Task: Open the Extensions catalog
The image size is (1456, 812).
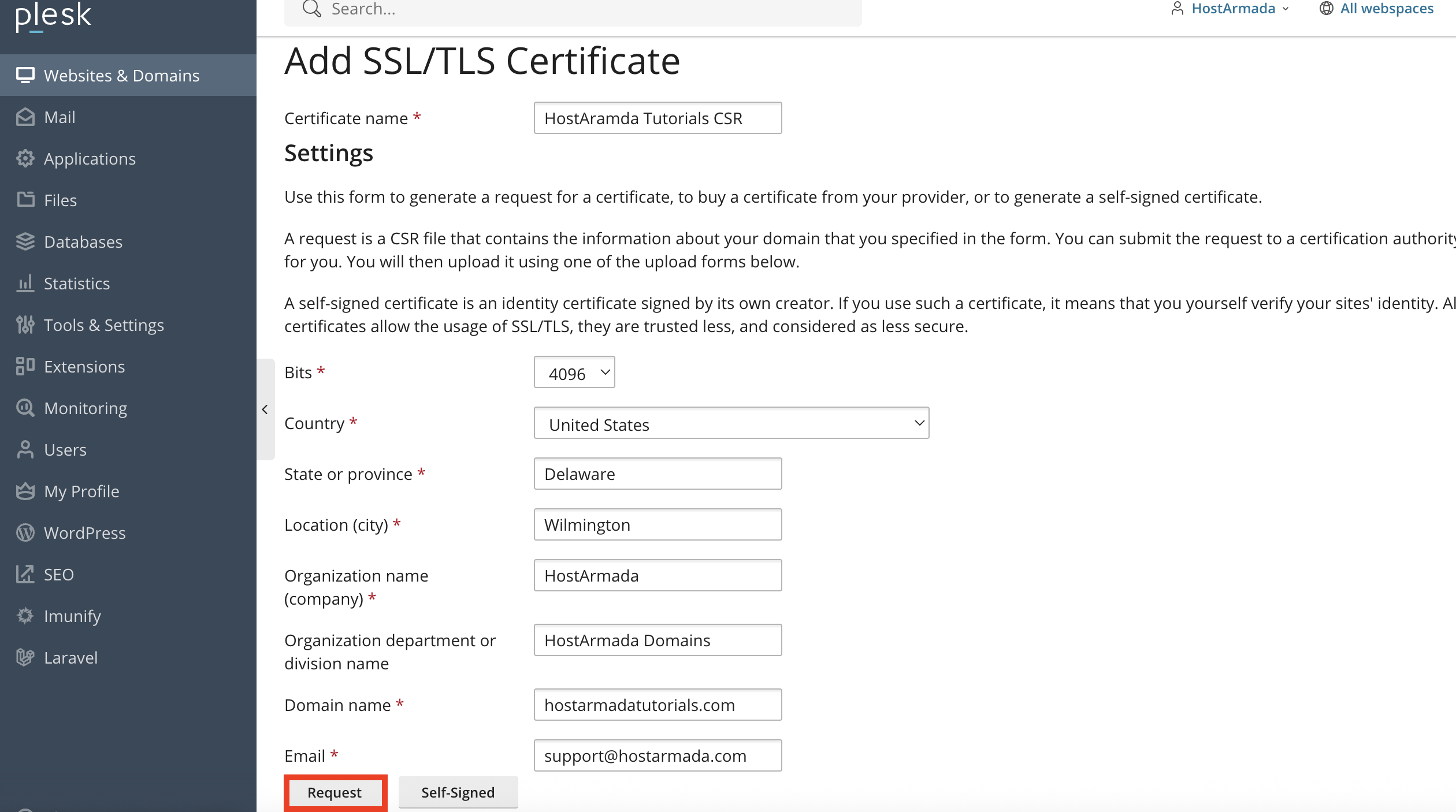Action: tap(84, 366)
